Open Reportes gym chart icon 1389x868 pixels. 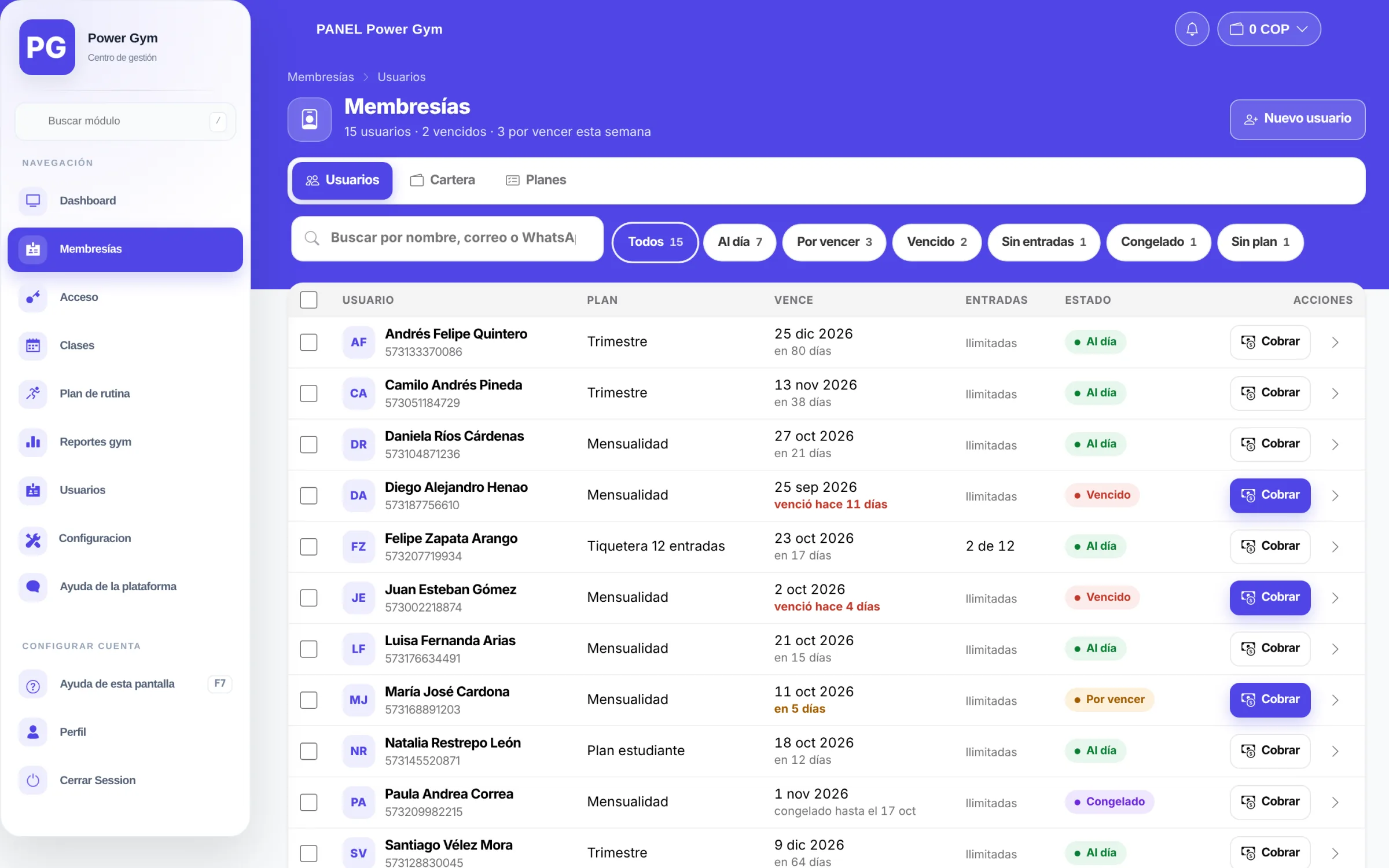pos(33,442)
